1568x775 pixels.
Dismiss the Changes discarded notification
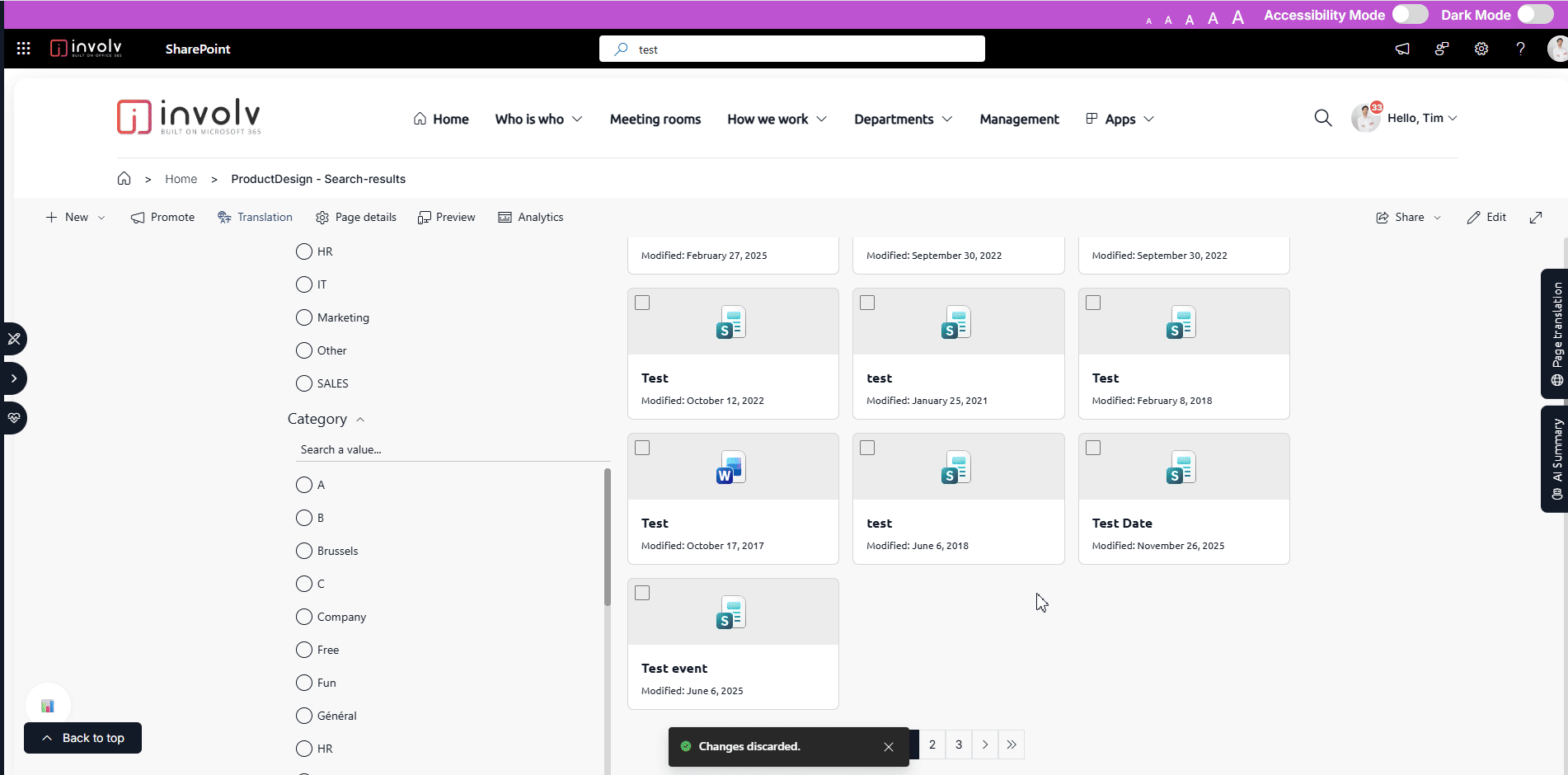889,747
